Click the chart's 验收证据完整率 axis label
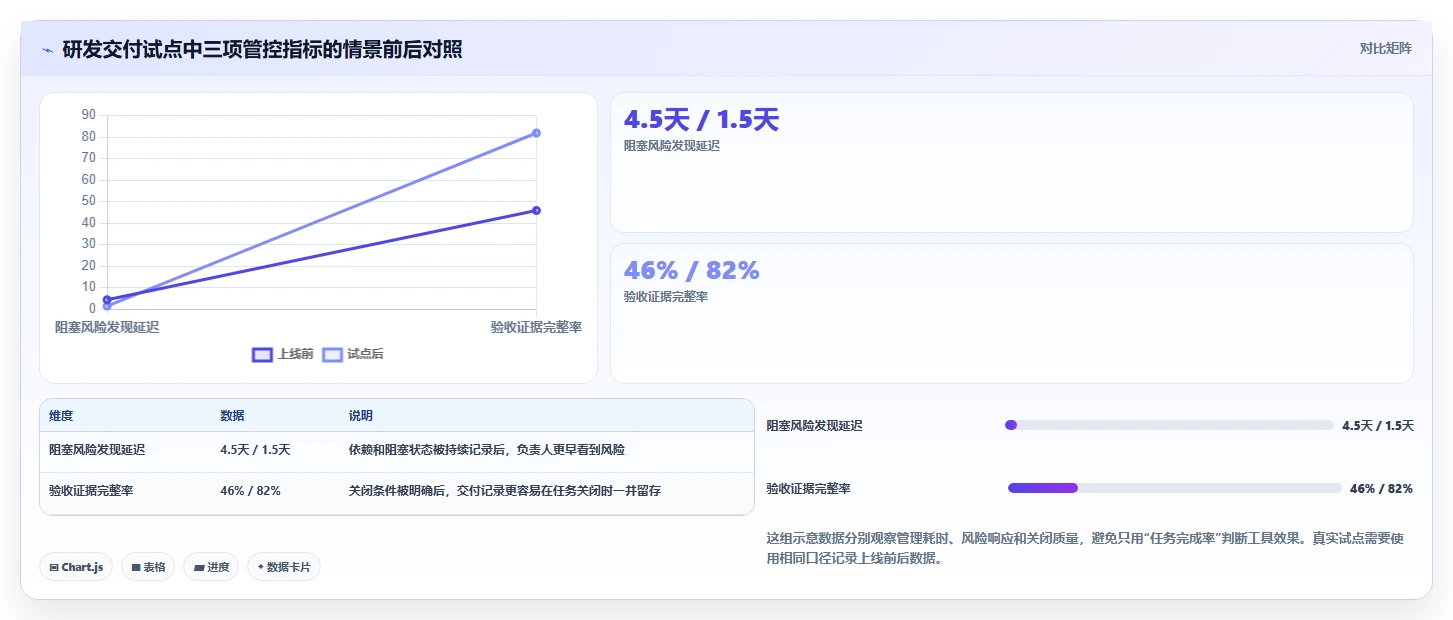 coord(536,327)
